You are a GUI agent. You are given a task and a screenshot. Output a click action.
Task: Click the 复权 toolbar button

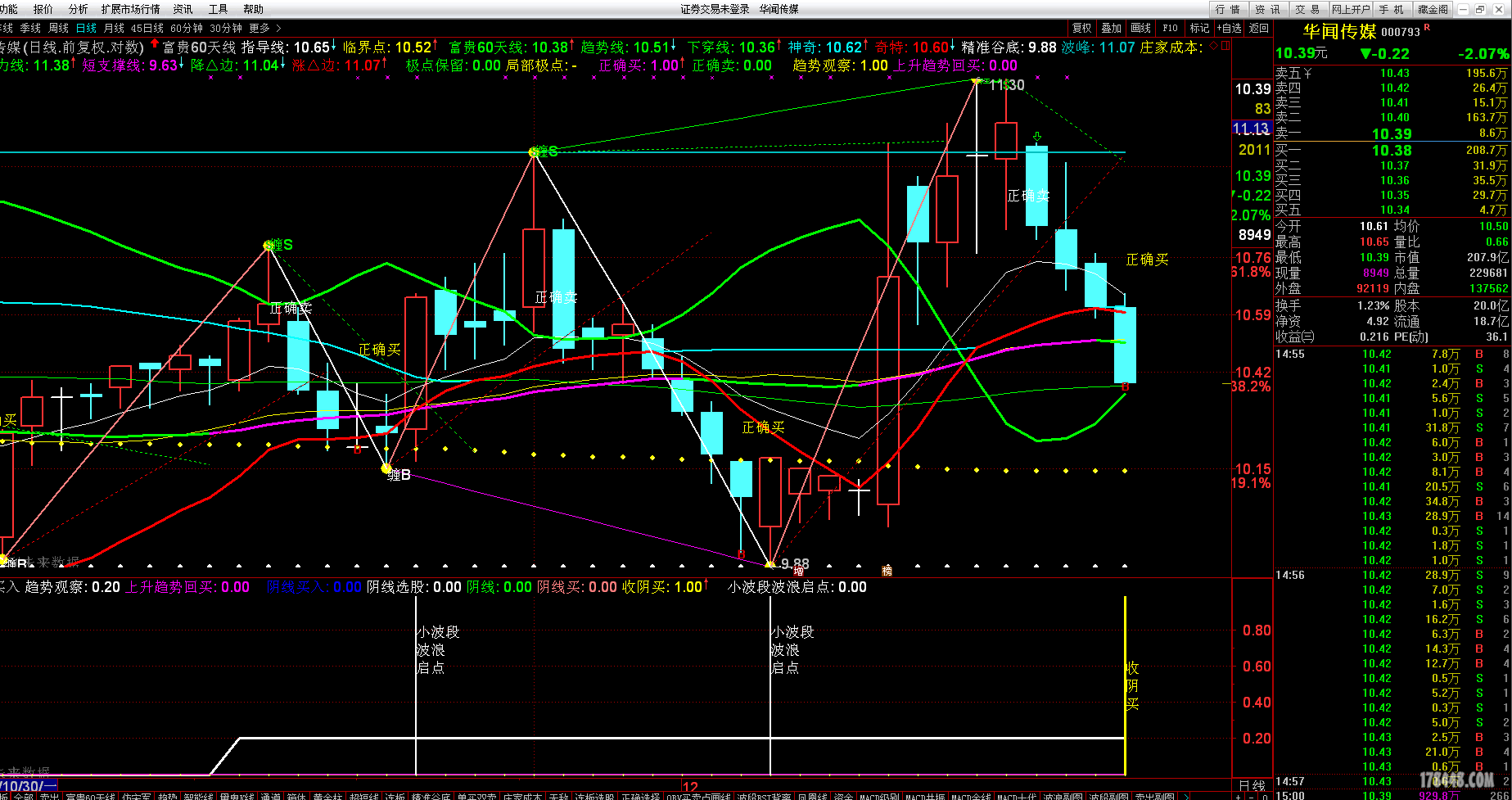1082,28
